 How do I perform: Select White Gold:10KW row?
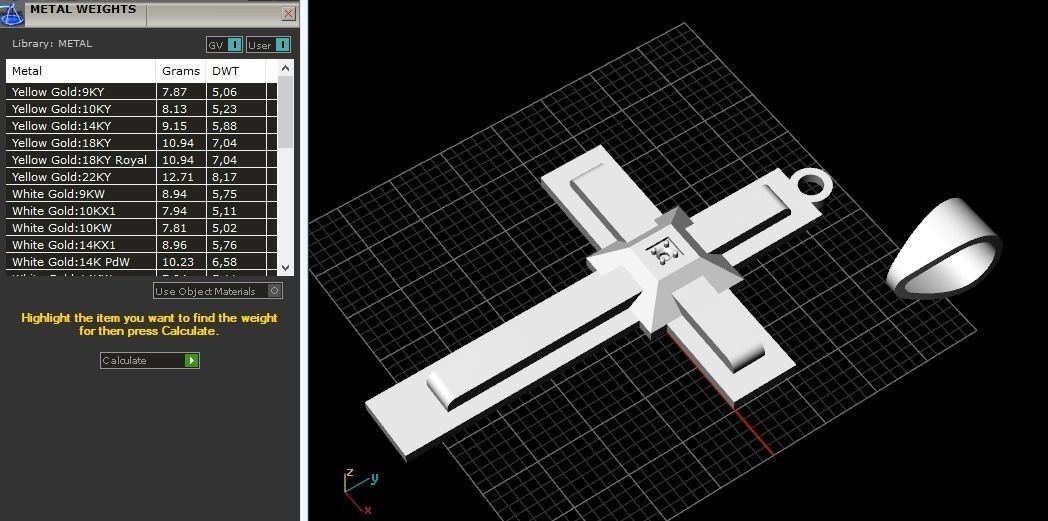pyautogui.click(x=141, y=228)
